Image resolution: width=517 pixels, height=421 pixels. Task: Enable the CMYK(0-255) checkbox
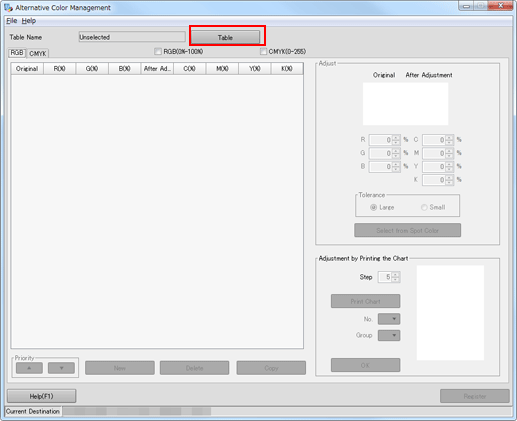pos(263,51)
